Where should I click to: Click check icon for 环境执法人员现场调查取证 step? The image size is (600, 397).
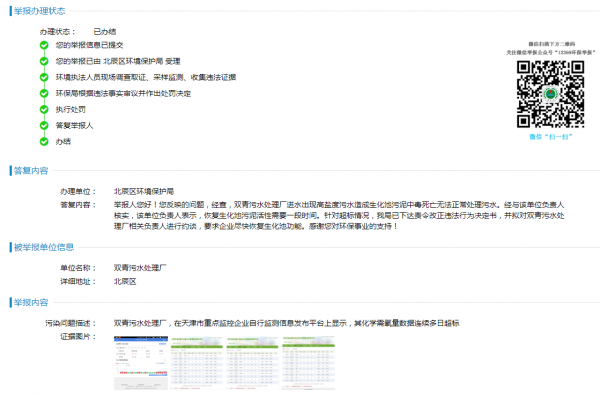44,77
